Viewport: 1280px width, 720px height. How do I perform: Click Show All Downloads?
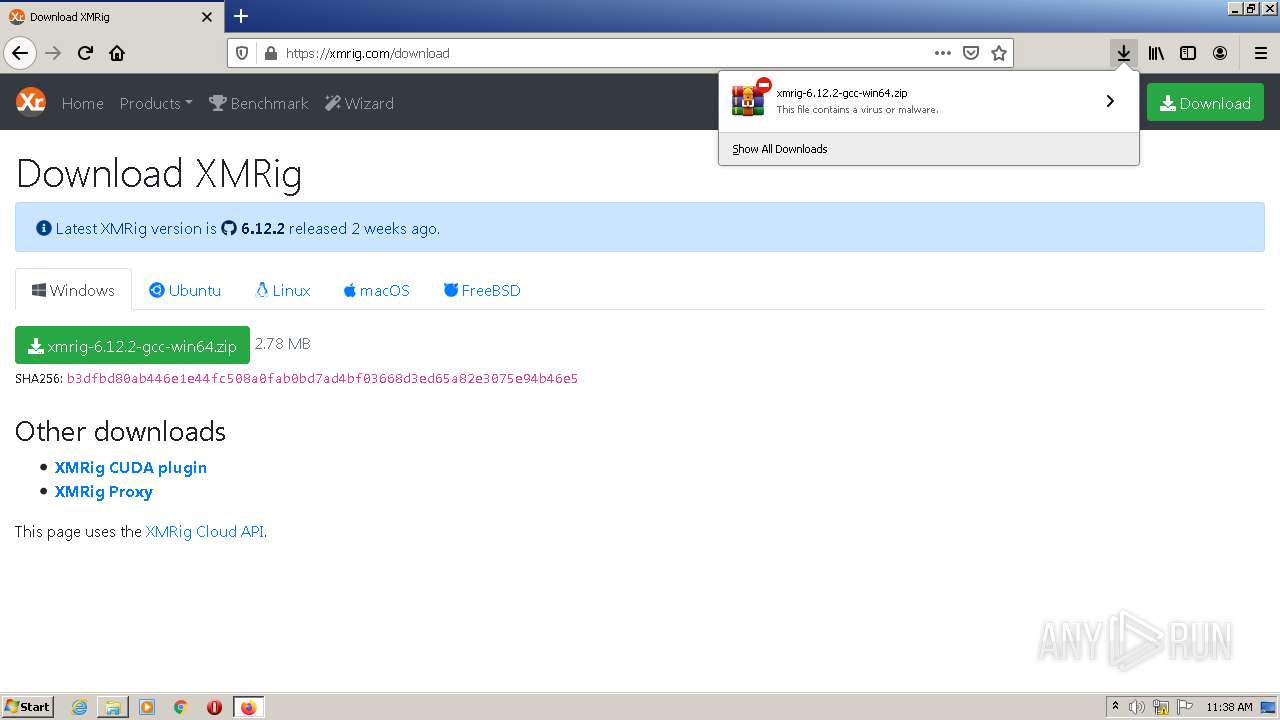780,149
